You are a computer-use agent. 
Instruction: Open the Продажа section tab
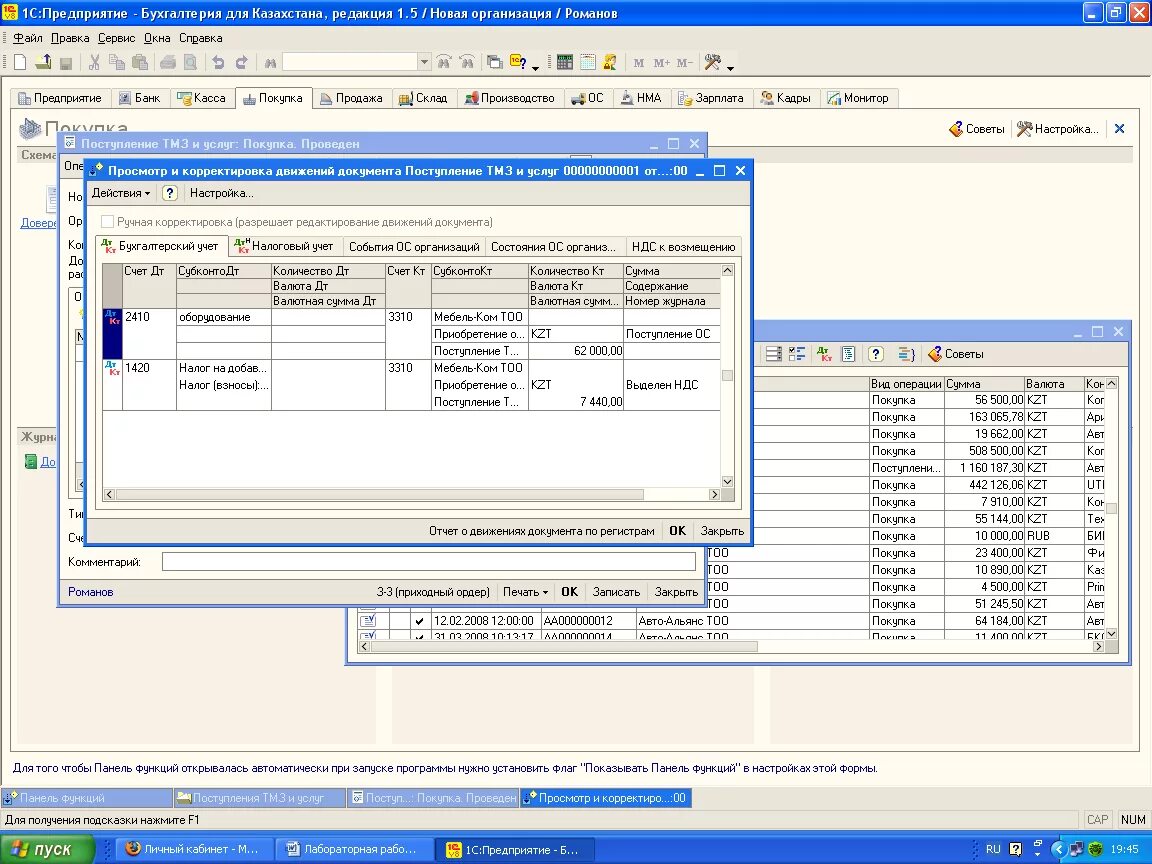(352, 98)
